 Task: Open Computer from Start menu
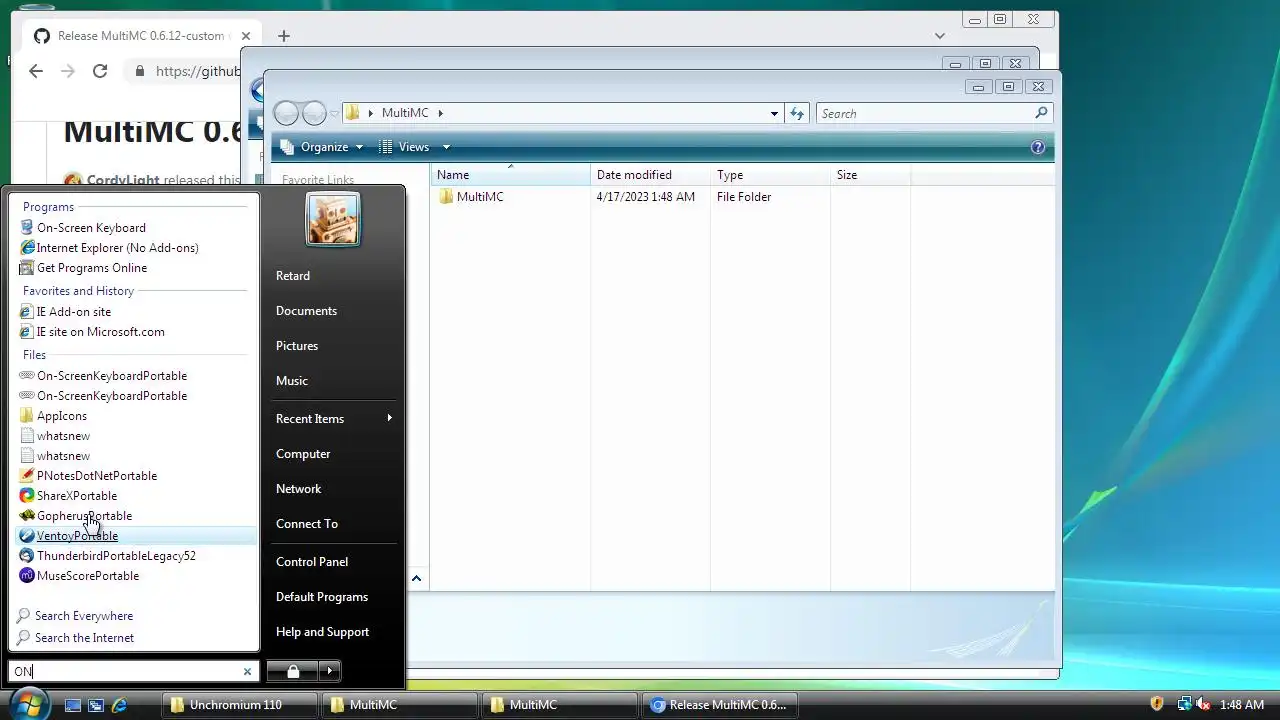pos(303,454)
